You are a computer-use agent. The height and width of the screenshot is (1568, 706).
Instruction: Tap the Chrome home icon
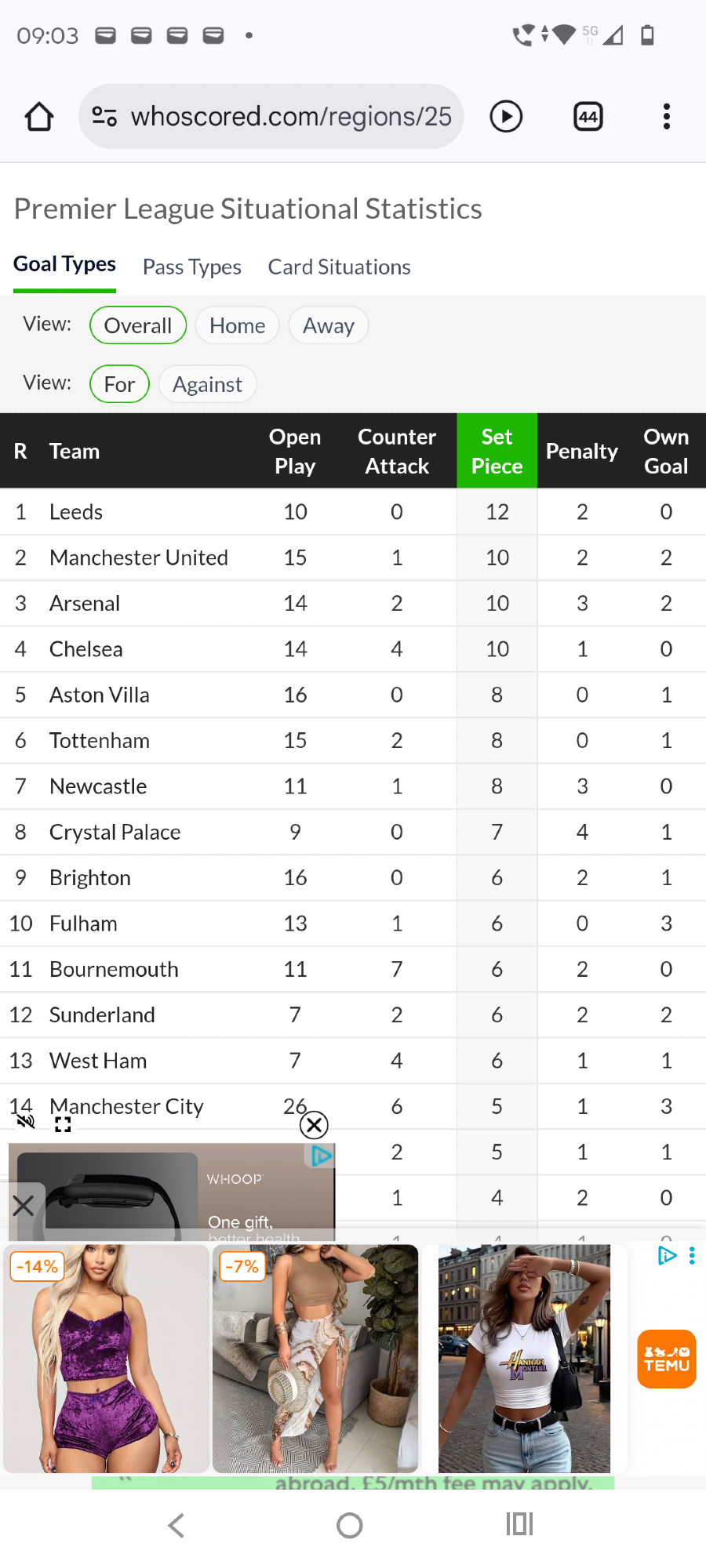coord(39,117)
